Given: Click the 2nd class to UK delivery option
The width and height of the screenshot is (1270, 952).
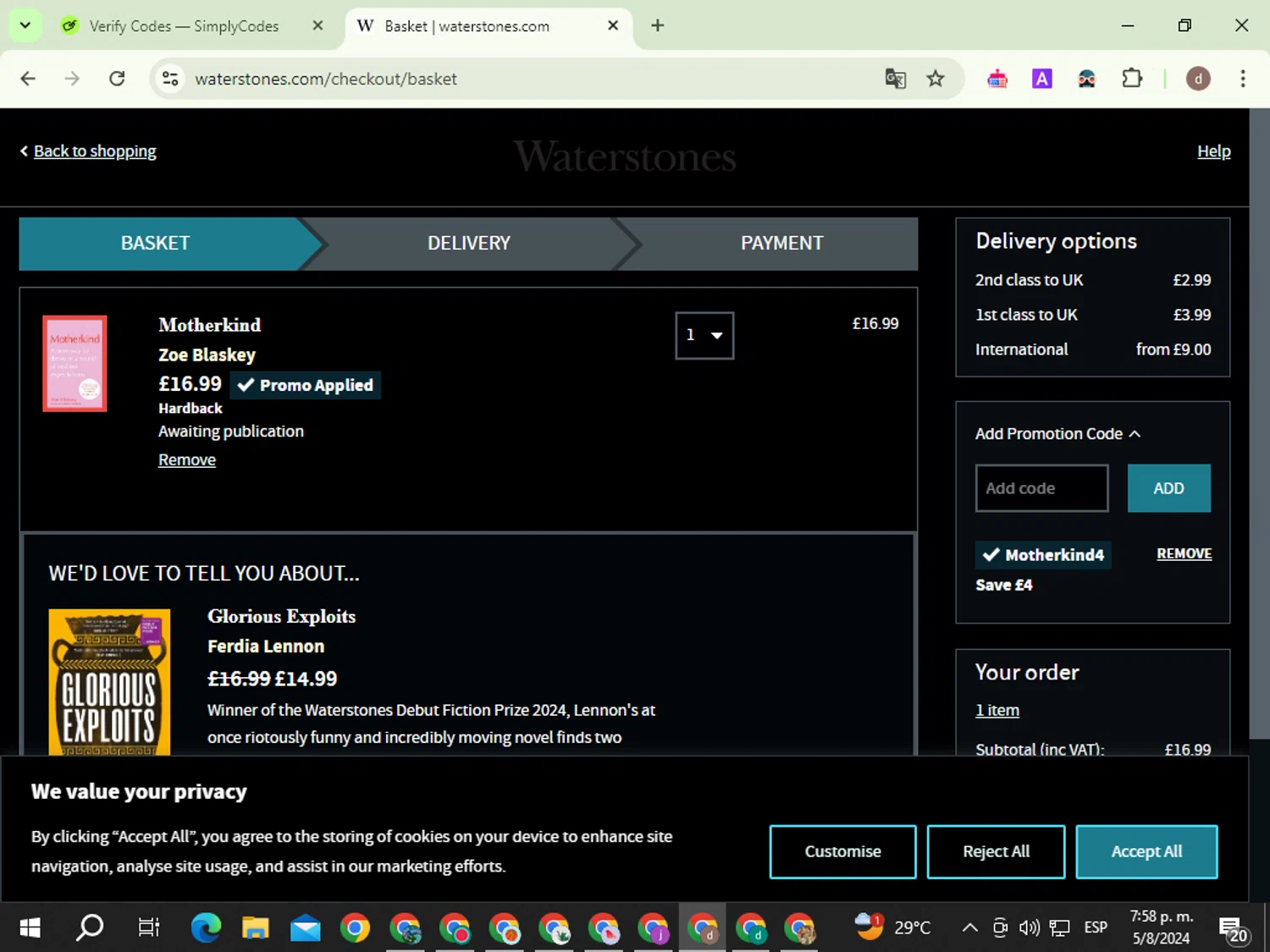Looking at the screenshot, I should point(1092,280).
